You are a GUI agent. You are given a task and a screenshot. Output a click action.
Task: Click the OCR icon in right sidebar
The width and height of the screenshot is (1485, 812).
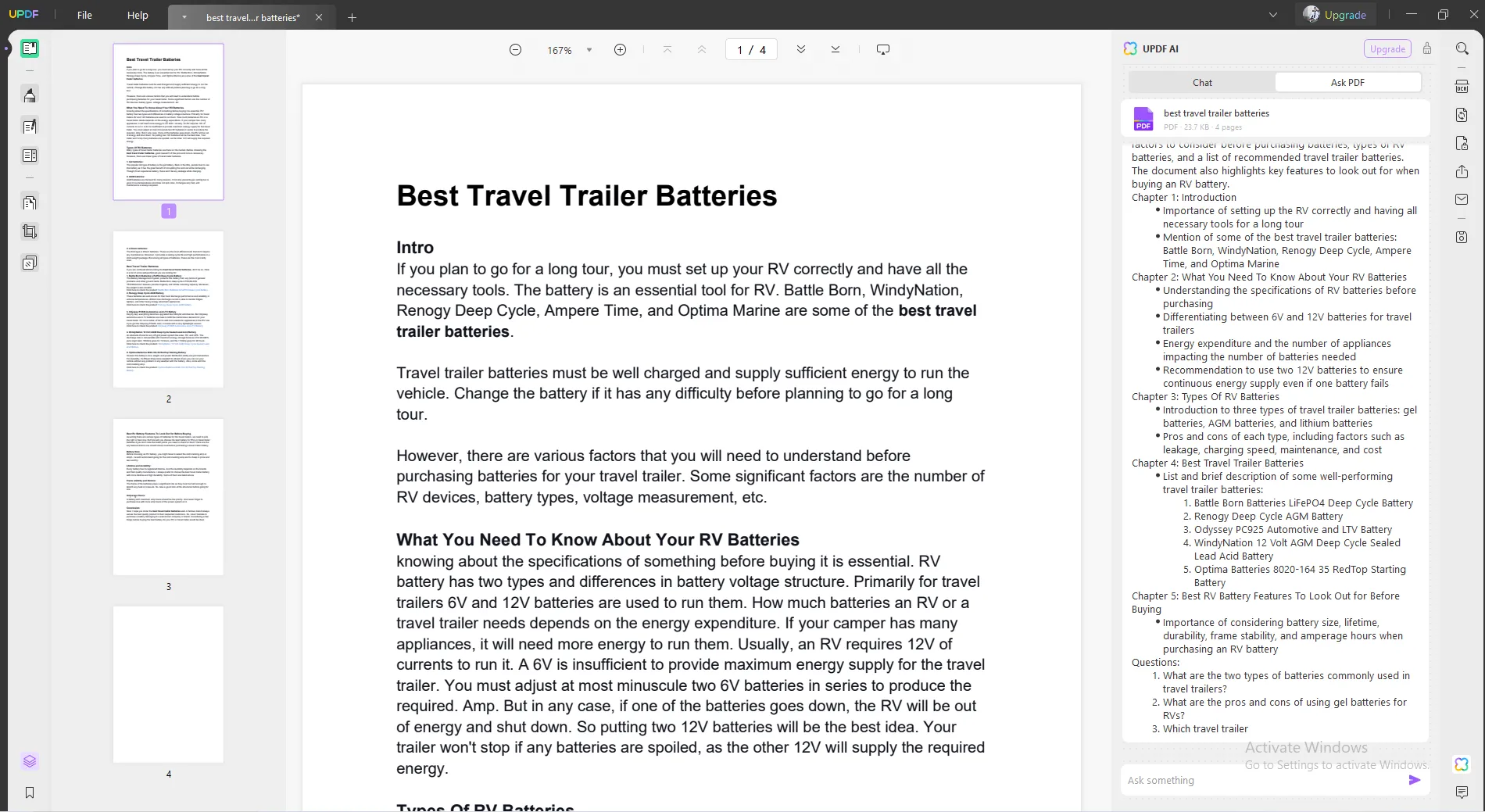(x=1462, y=87)
